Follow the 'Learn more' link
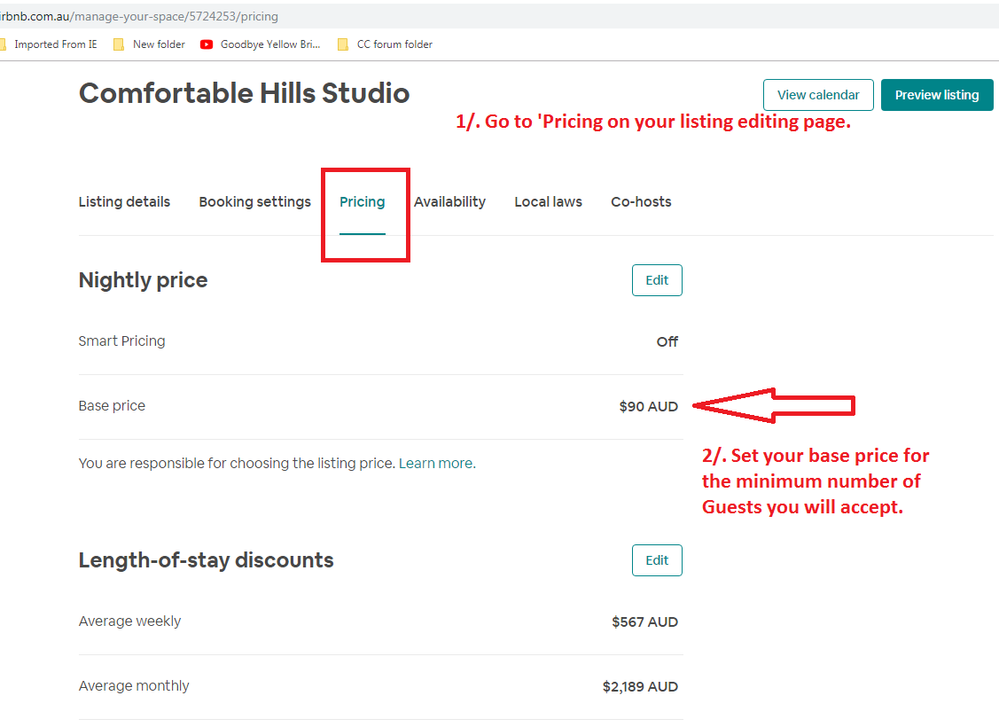This screenshot has width=999, height=720. (x=436, y=464)
